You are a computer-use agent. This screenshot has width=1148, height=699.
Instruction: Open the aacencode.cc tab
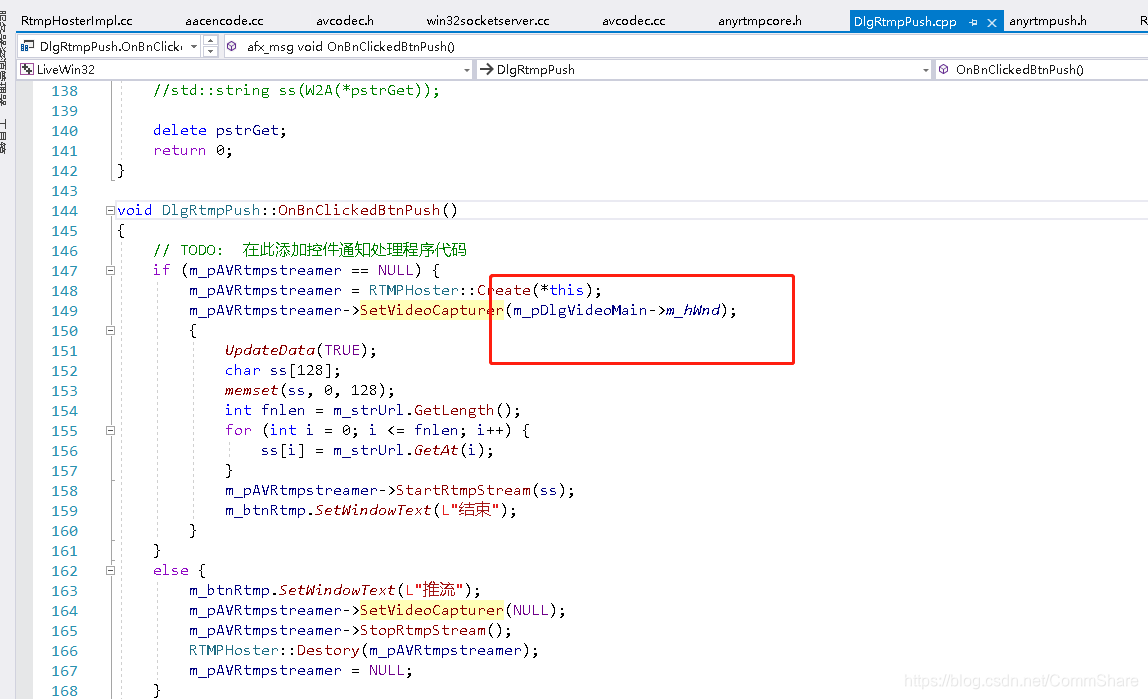tap(224, 20)
